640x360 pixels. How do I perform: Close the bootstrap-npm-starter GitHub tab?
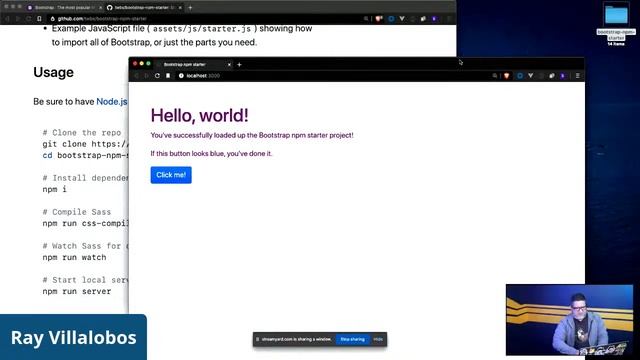click(x=180, y=8)
